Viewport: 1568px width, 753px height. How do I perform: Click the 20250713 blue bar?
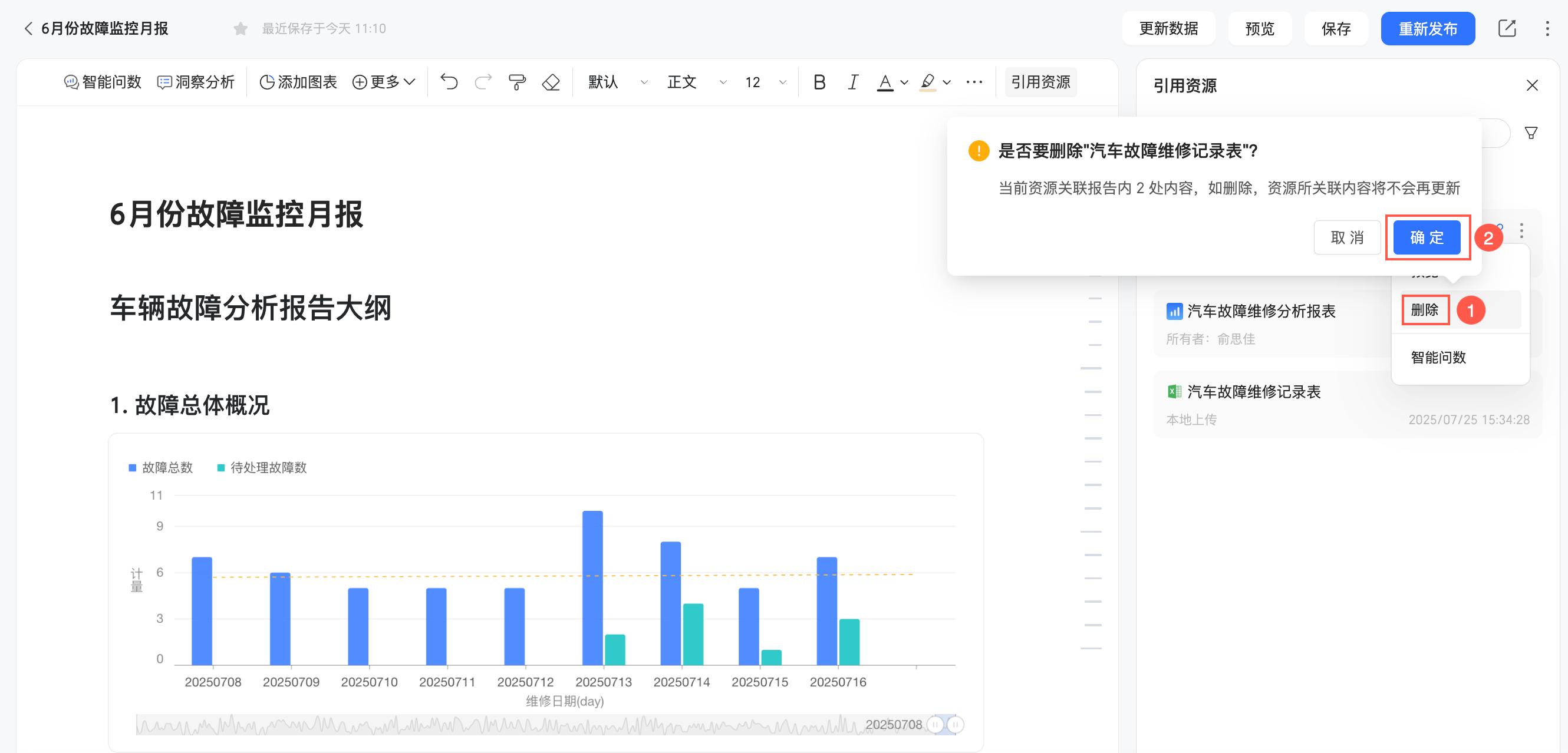[592, 587]
